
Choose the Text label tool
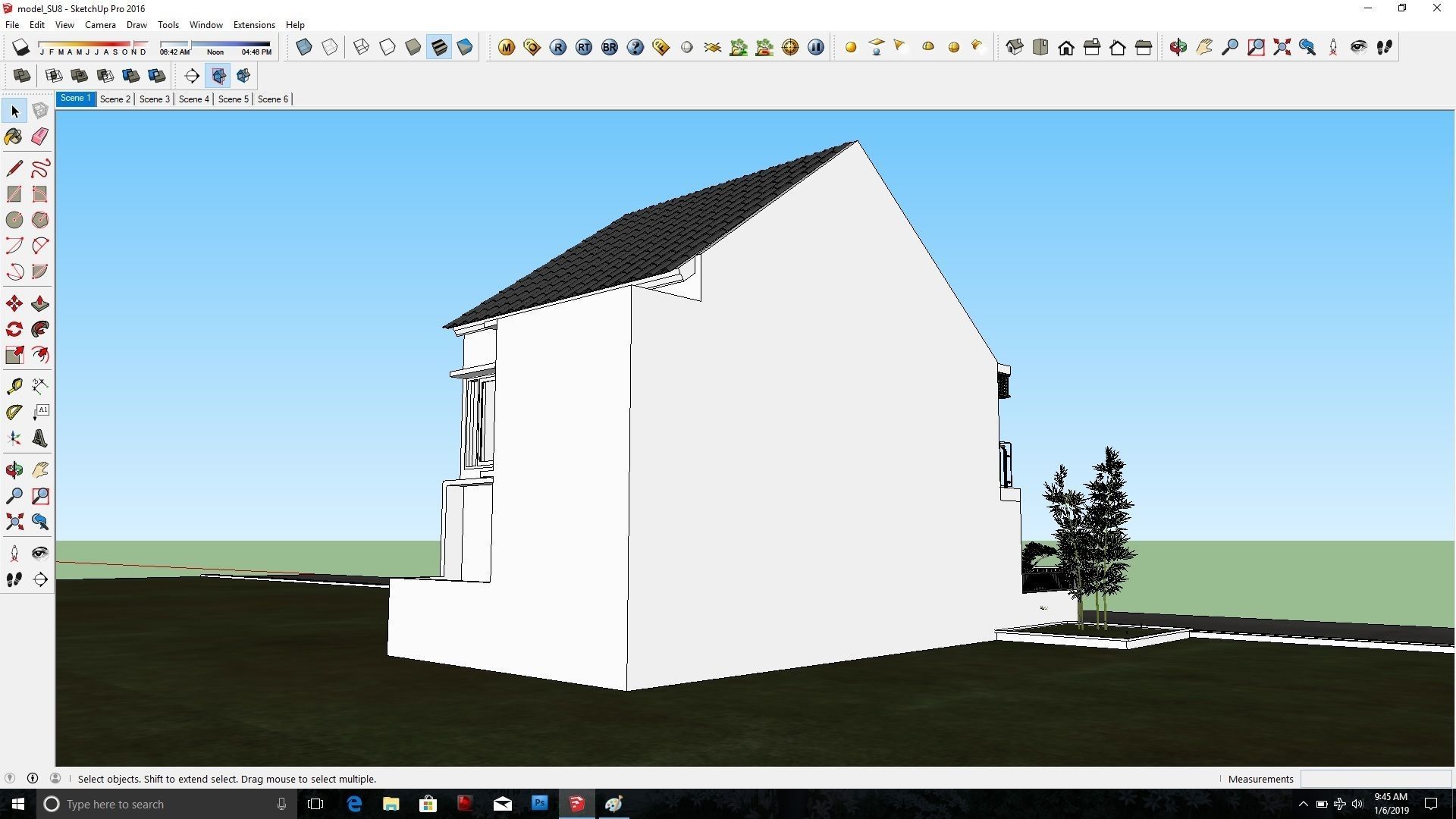pyautogui.click(x=40, y=413)
